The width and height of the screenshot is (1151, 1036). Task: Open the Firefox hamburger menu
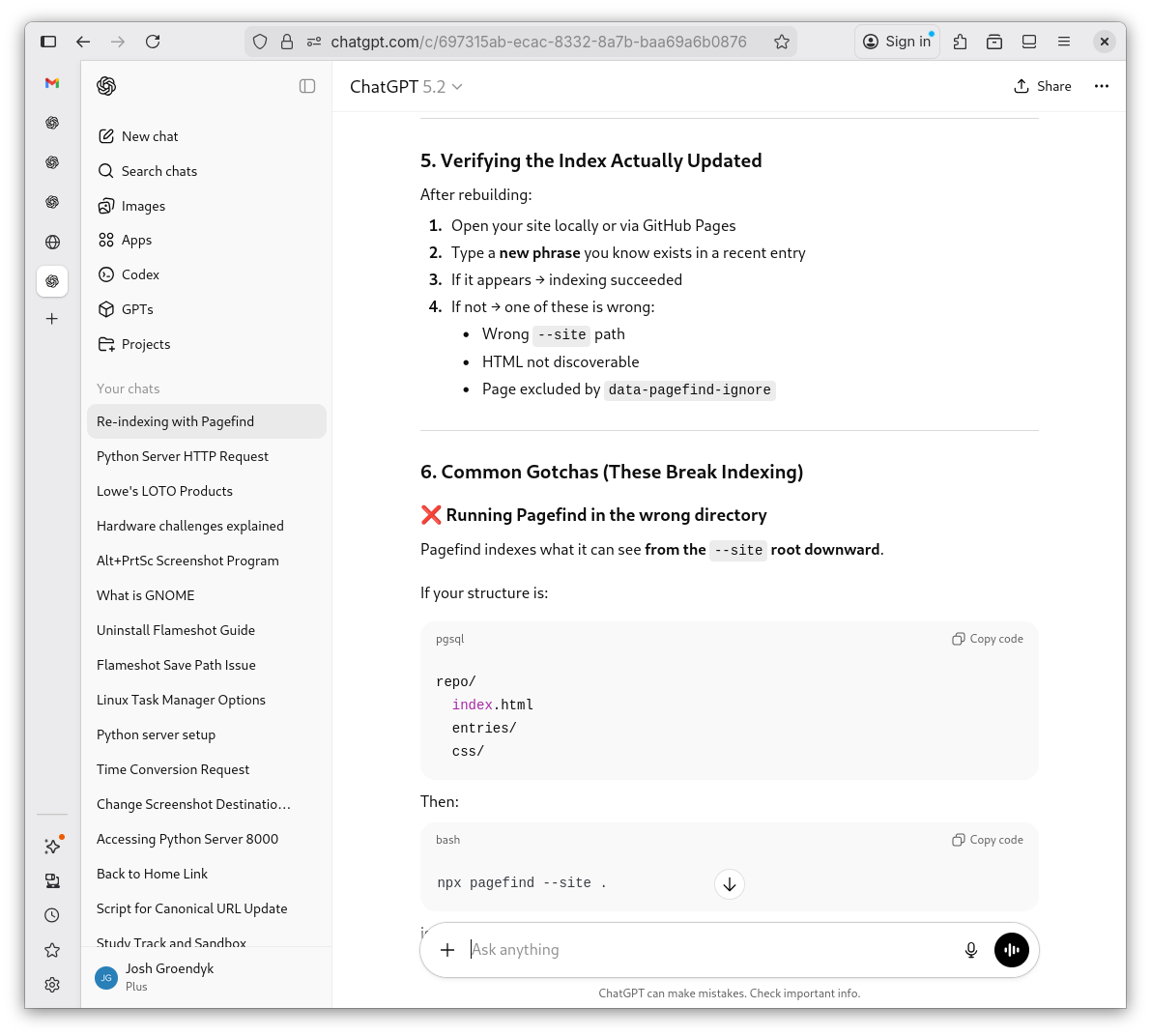(x=1064, y=42)
